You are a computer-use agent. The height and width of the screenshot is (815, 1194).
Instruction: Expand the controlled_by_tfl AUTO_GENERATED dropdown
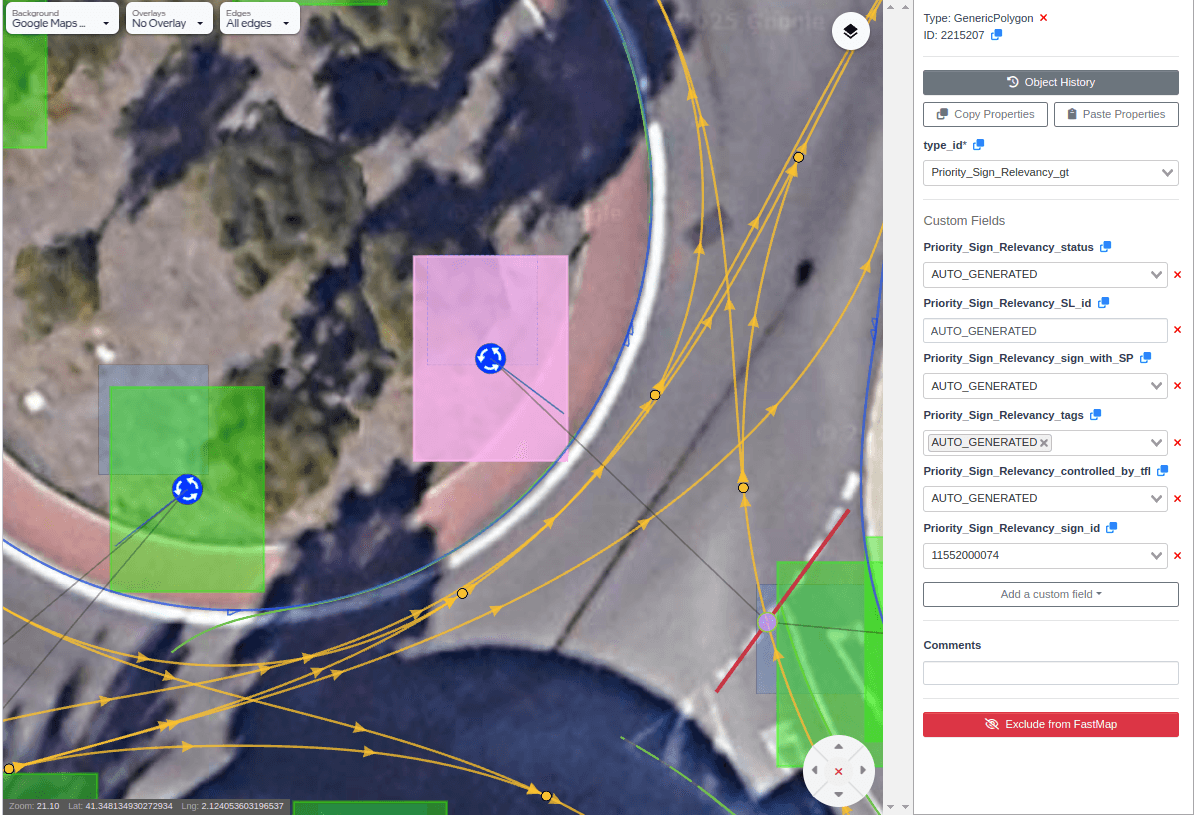tap(1045, 499)
